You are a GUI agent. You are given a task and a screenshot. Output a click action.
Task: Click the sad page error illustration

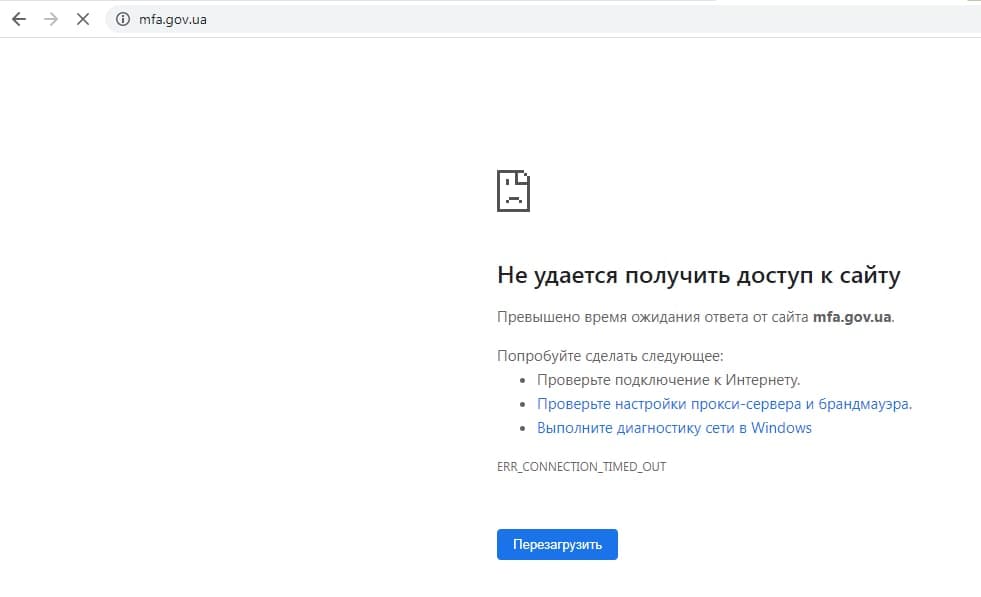click(x=513, y=190)
